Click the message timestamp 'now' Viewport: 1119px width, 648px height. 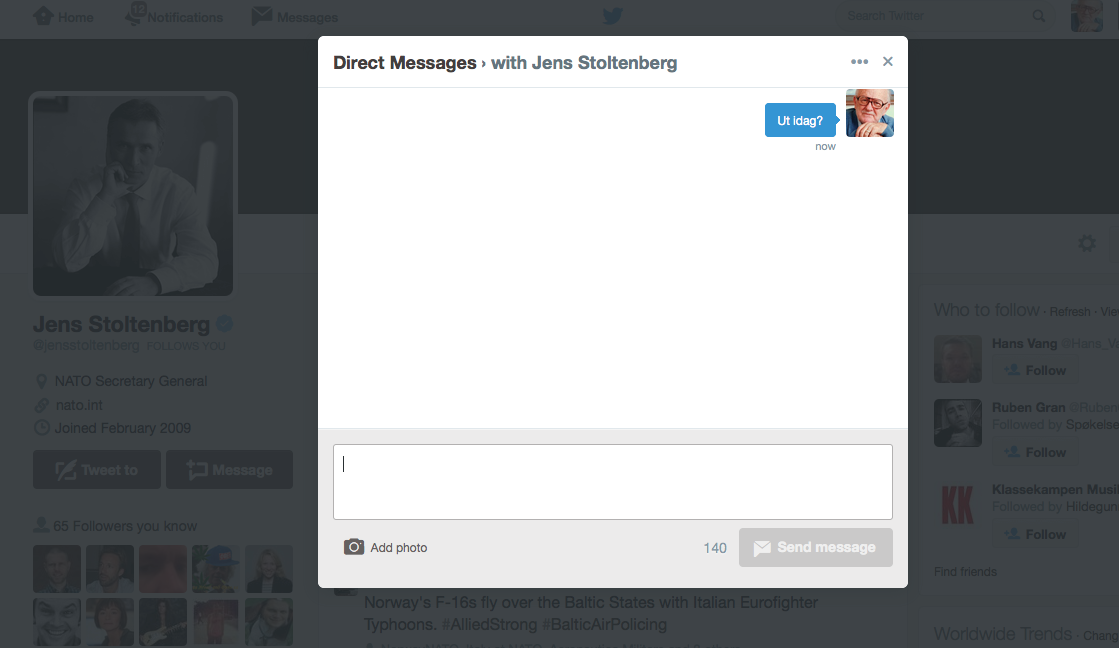pyautogui.click(x=825, y=146)
